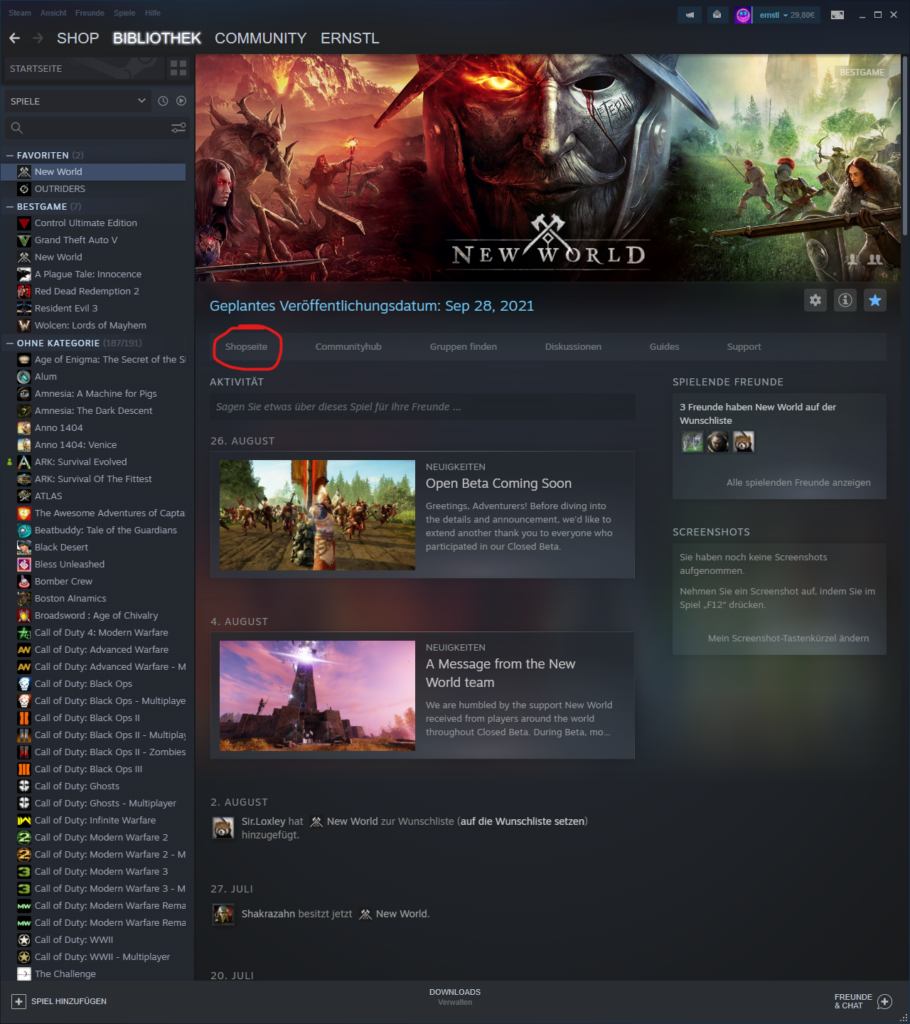Screen dimensions: 910x1024
Task: Click auf die Wunschliste setzen link
Action: point(524,822)
